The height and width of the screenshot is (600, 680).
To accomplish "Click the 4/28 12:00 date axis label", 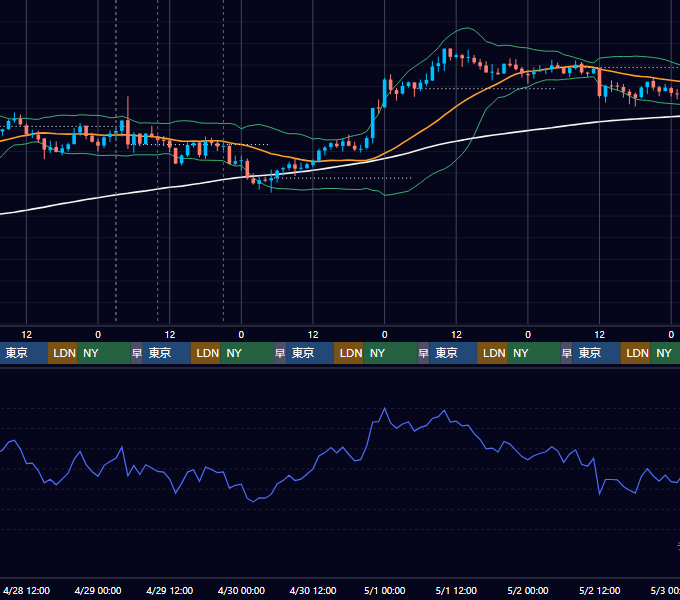I will coord(26,590).
